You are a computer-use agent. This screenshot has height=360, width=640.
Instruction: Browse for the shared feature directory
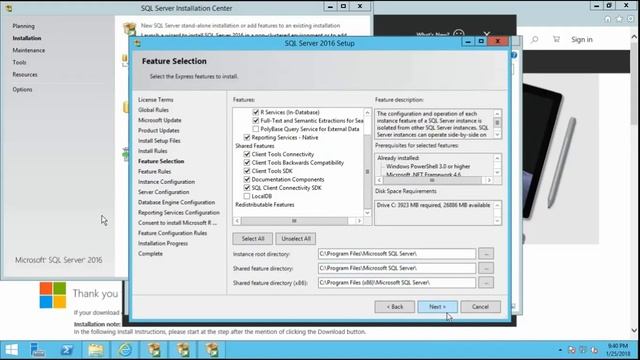point(486,268)
